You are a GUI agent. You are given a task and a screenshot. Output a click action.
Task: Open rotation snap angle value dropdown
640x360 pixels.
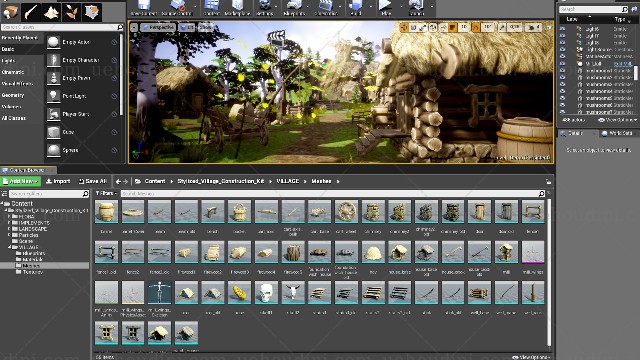coord(488,27)
